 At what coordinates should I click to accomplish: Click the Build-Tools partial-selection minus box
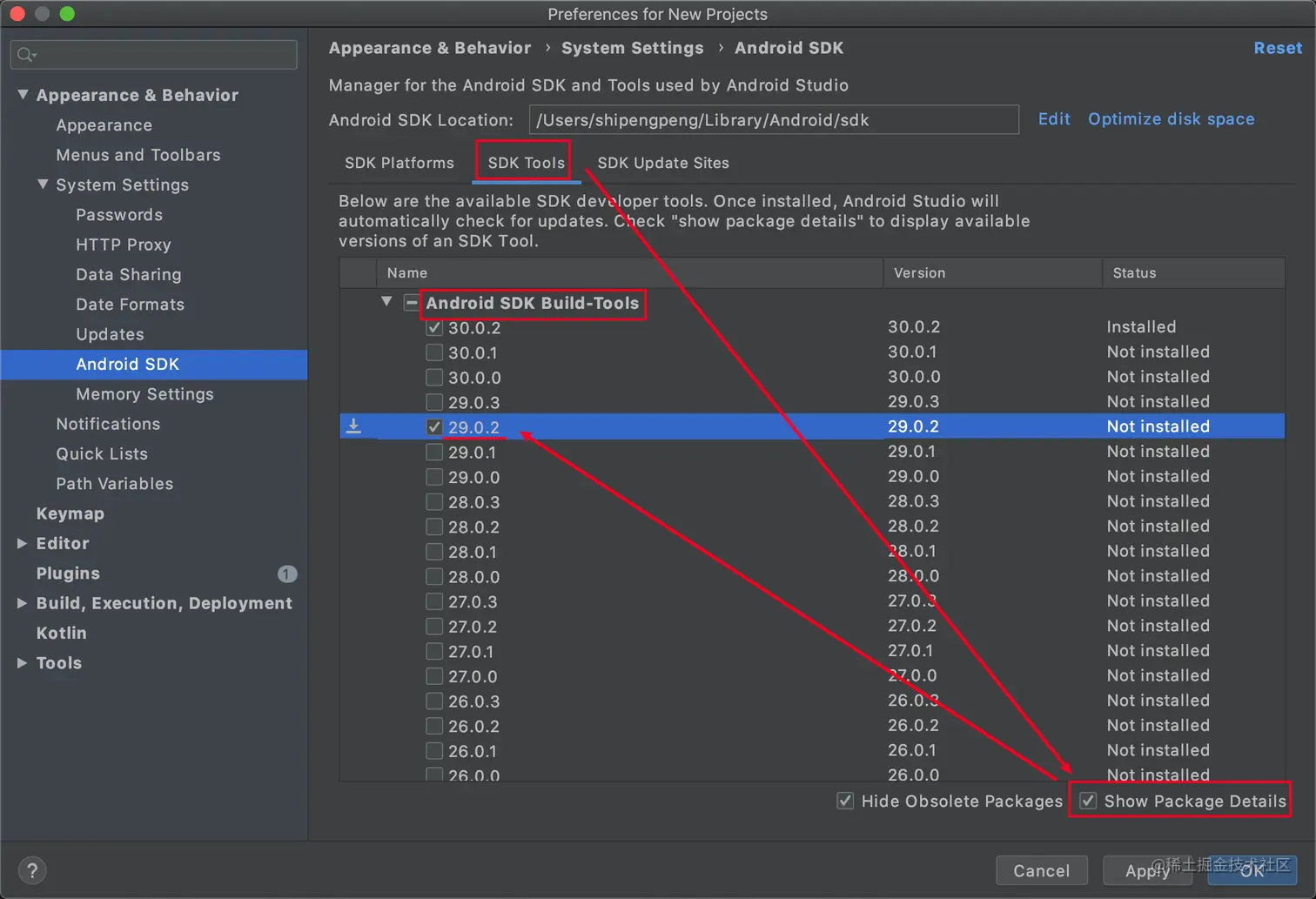[411, 303]
